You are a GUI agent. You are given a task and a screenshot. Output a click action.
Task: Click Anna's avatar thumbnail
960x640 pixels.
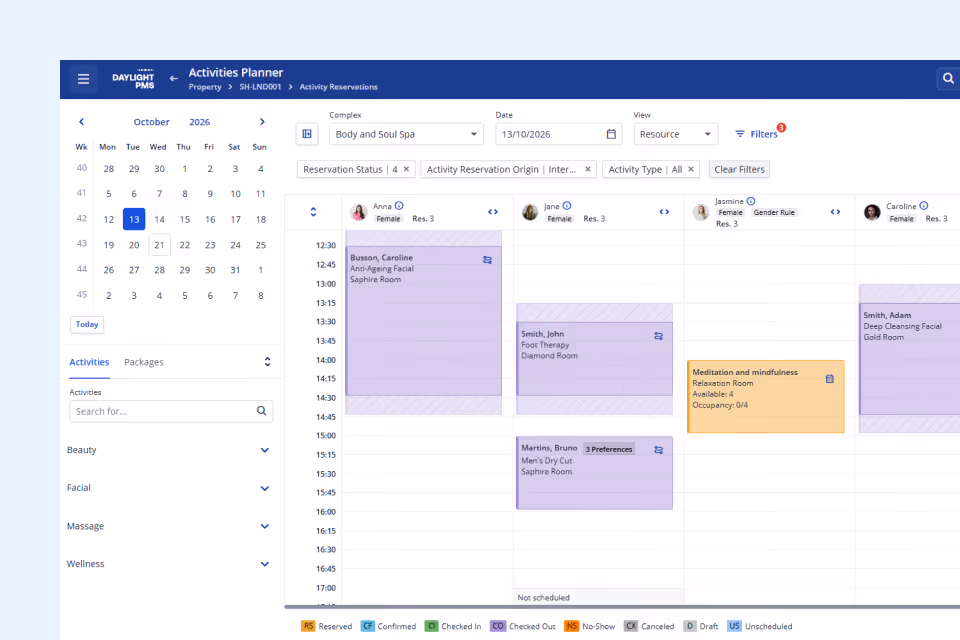tap(359, 213)
